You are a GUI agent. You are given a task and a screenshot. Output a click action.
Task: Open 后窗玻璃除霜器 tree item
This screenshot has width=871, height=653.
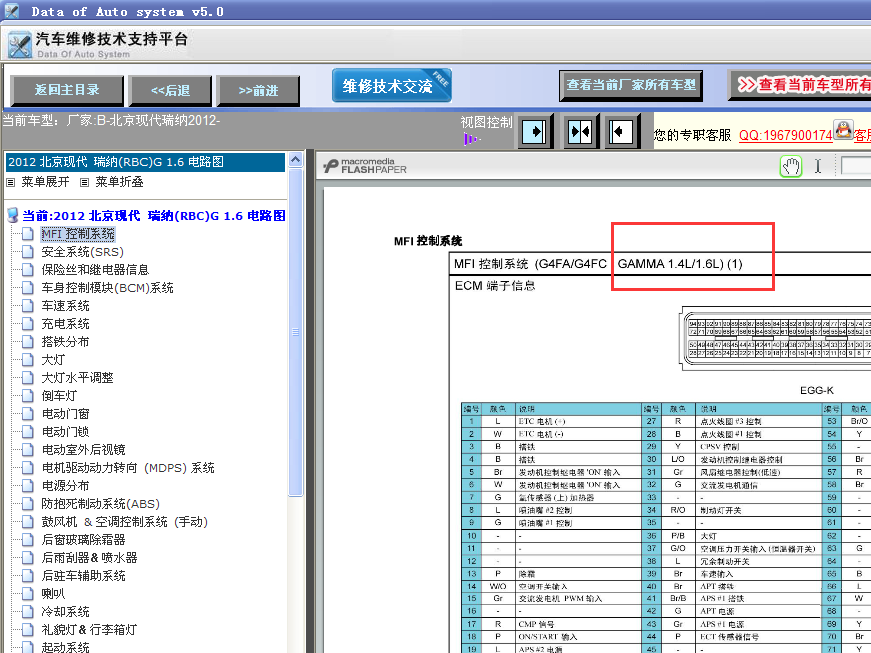tap(83, 540)
